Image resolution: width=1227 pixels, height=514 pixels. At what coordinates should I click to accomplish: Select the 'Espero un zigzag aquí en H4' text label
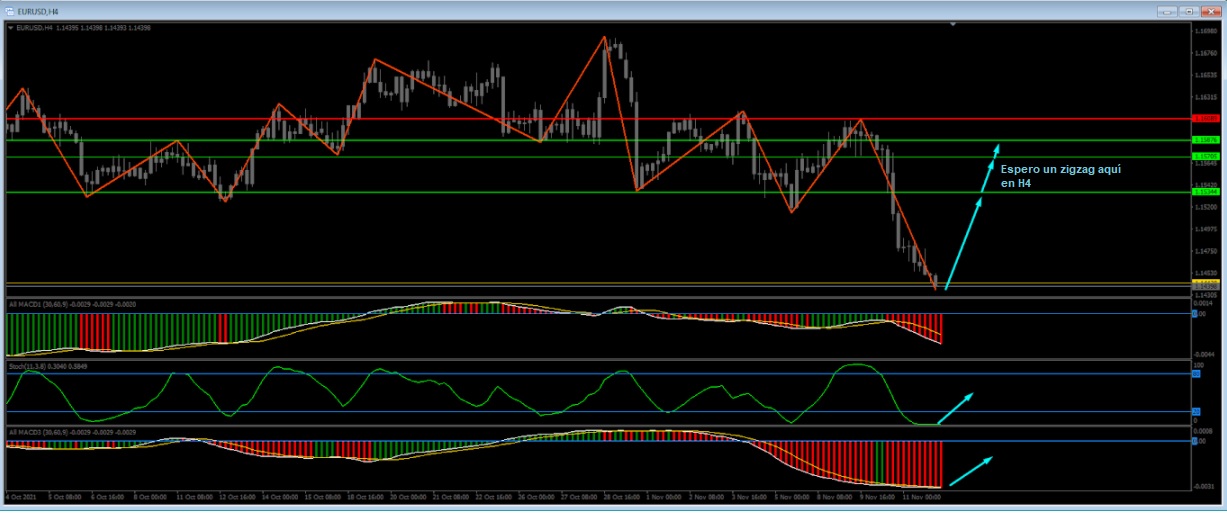(1060, 177)
